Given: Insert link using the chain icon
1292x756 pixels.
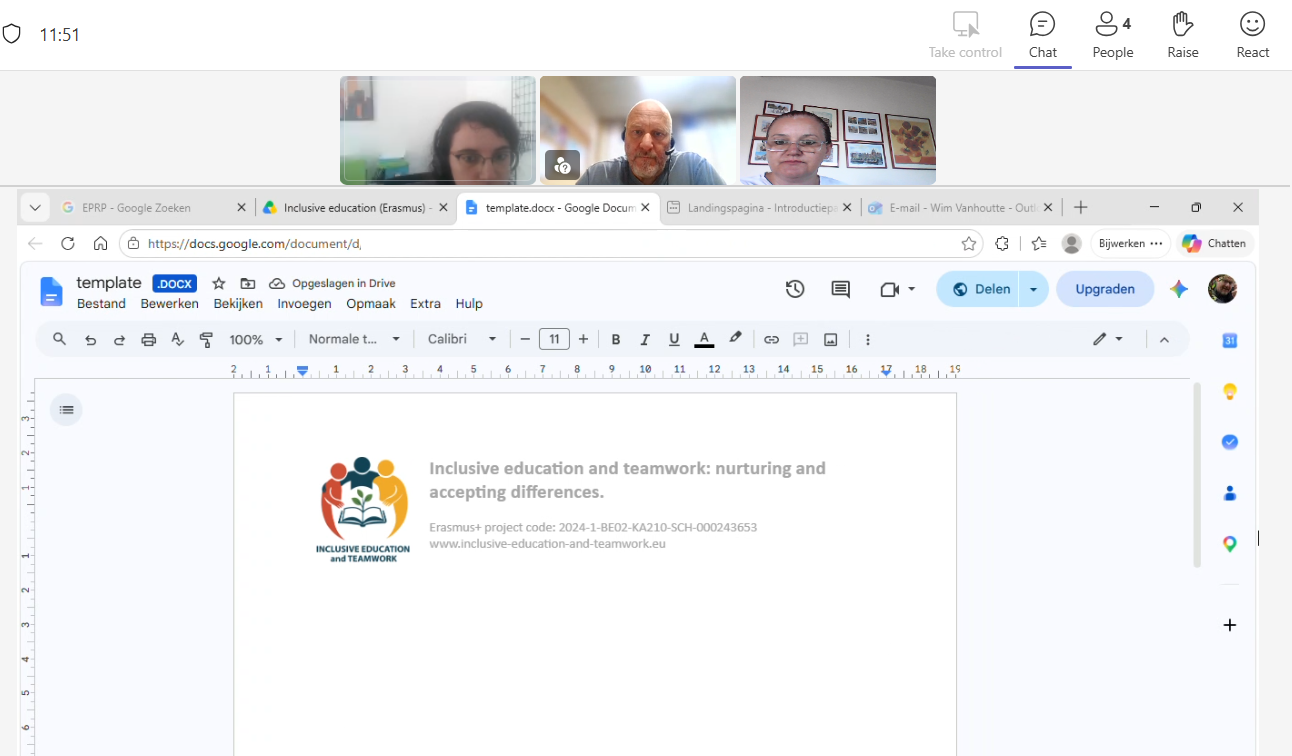Looking at the screenshot, I should (x=771, y=340).
